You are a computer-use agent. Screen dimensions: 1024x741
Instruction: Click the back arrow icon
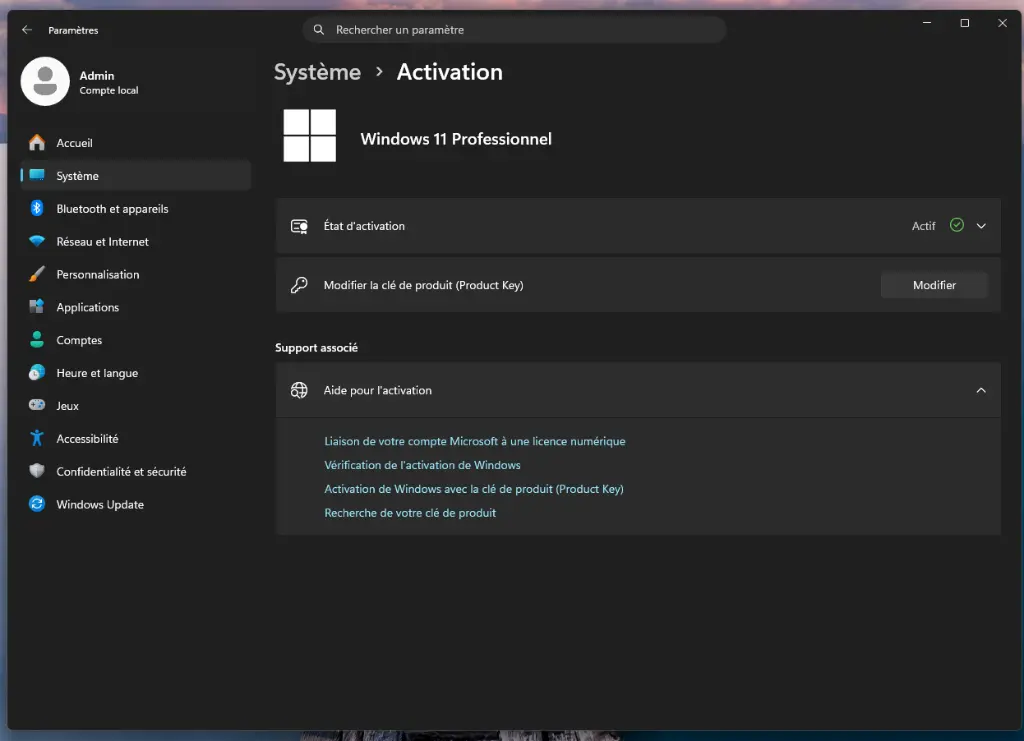click(27, 29)
